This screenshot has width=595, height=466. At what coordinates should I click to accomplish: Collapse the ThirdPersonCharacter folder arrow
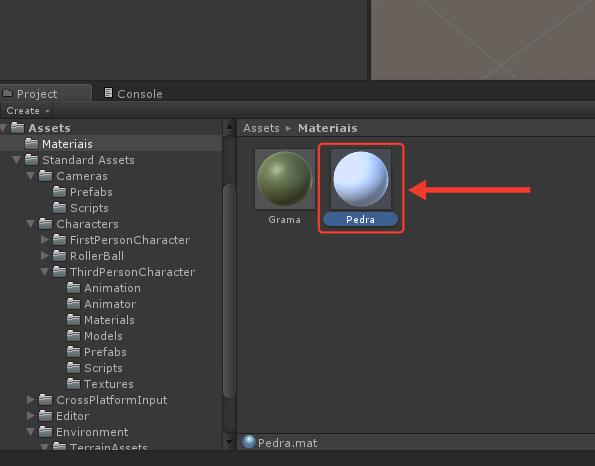44,272
